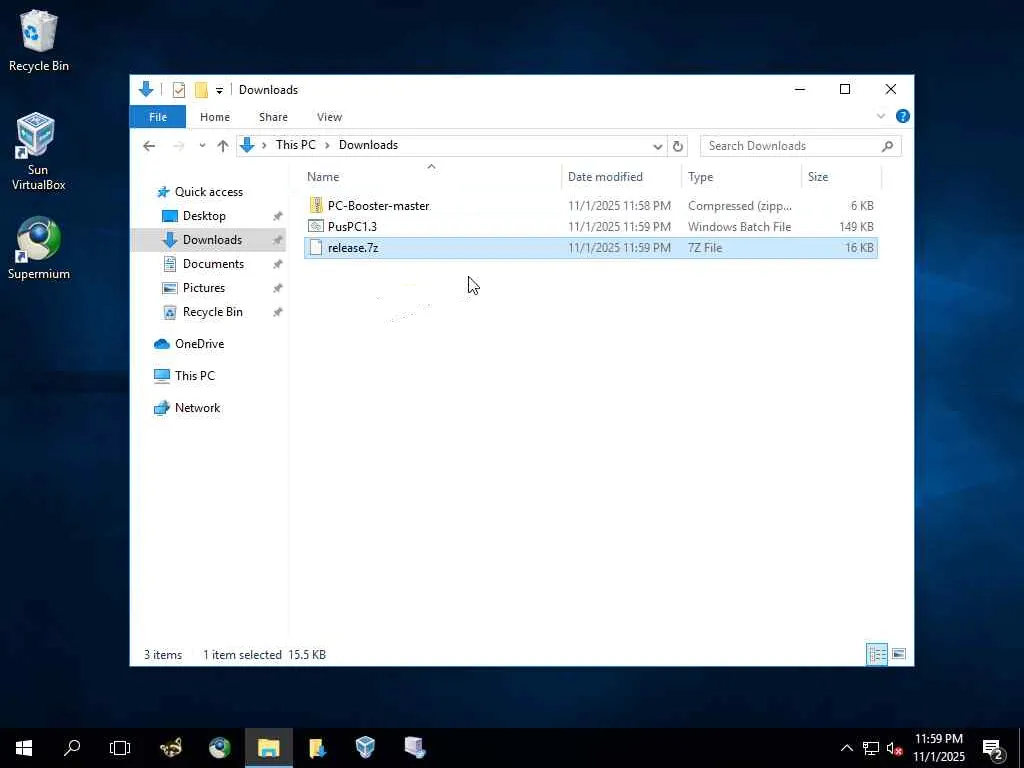This screenshot has height=768, width=1024.
Task: Open Pictures in navigation pane
Action: (203, 288)
